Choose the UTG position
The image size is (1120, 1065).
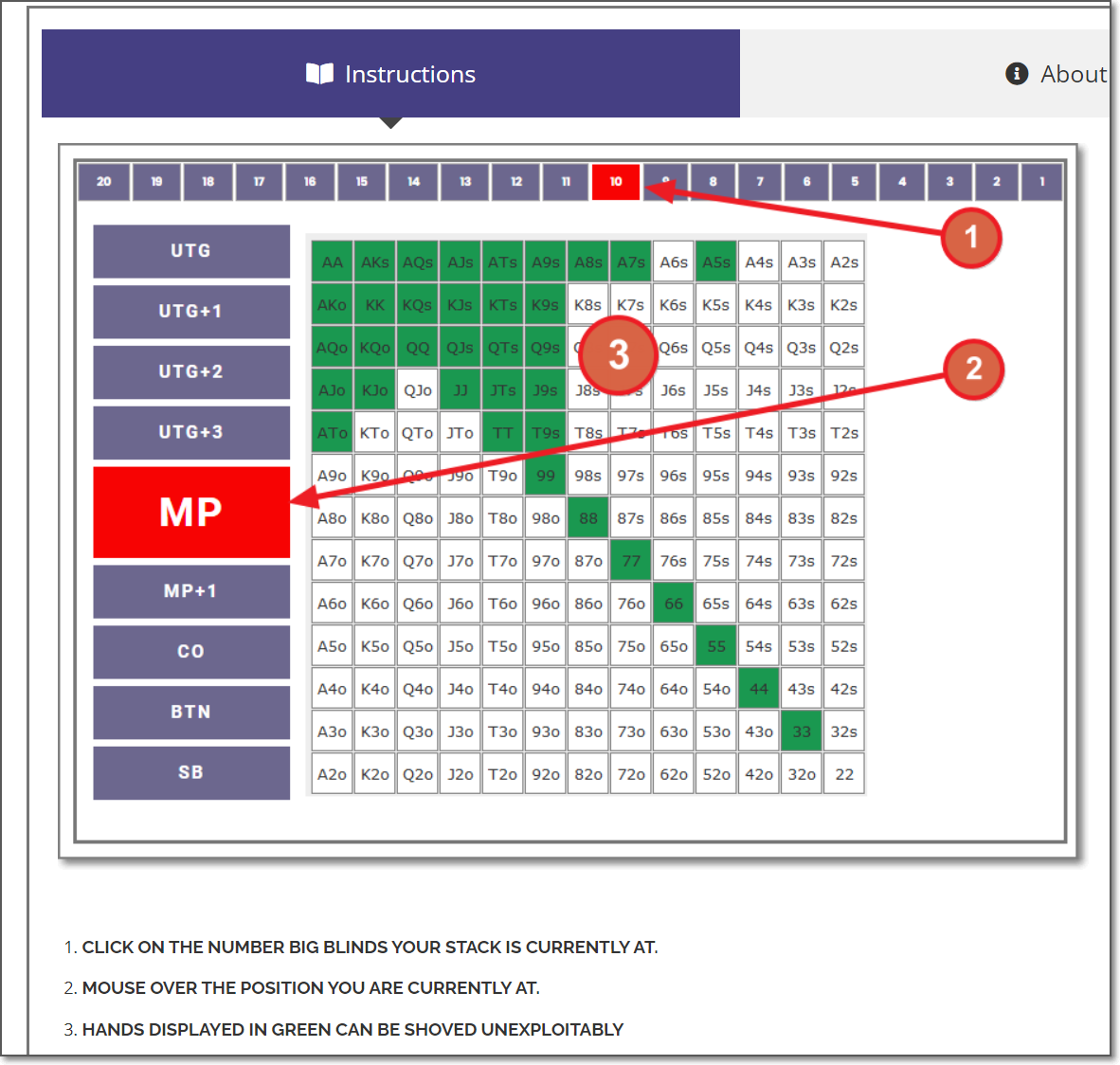pyautogui.click(x=190, y=251)
